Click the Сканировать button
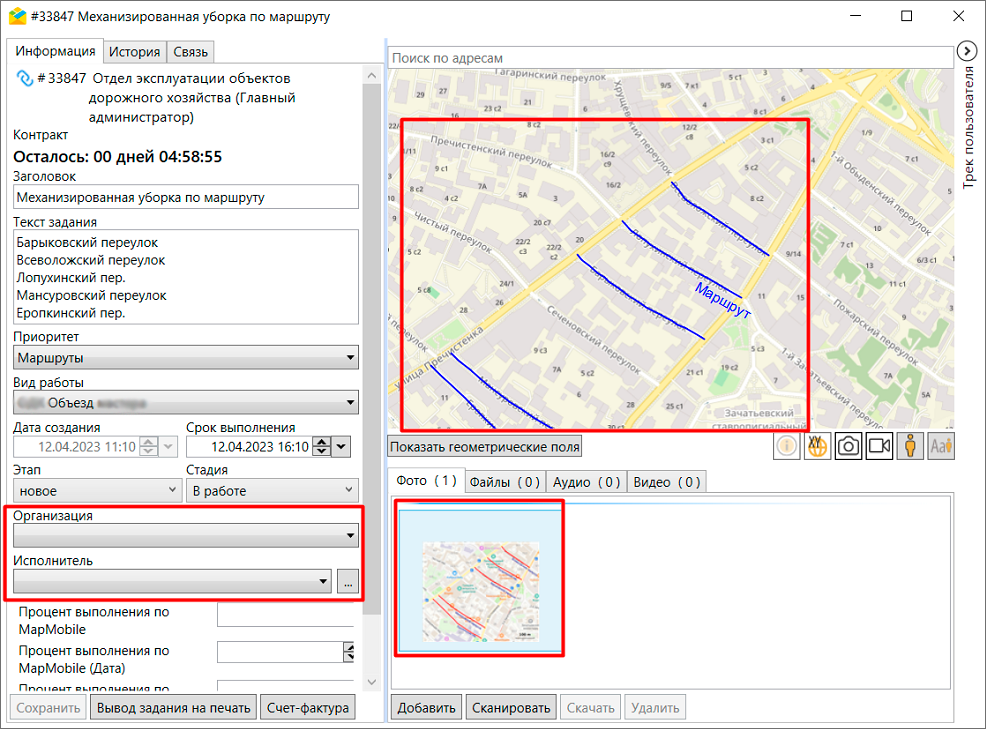Screen dimensions: 986x729 [510, 708]
